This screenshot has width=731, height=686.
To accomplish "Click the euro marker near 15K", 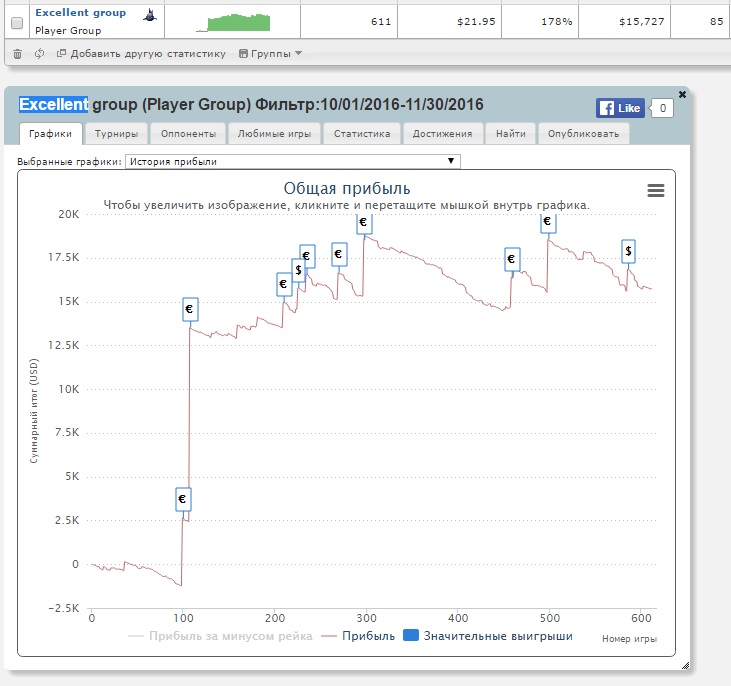I will (x=190, y=309).
